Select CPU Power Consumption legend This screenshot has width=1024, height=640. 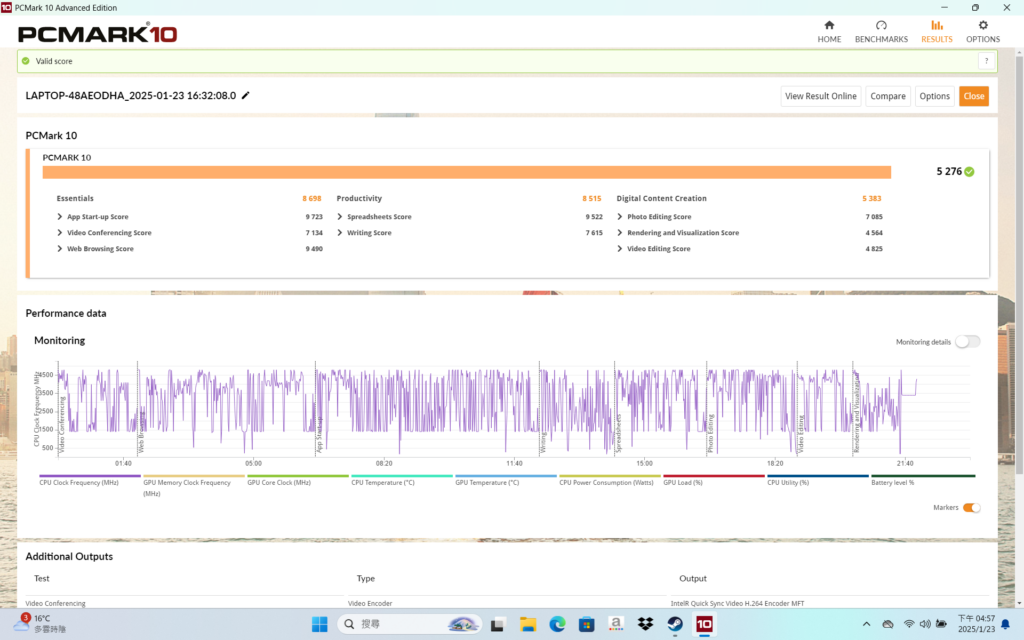609,480
